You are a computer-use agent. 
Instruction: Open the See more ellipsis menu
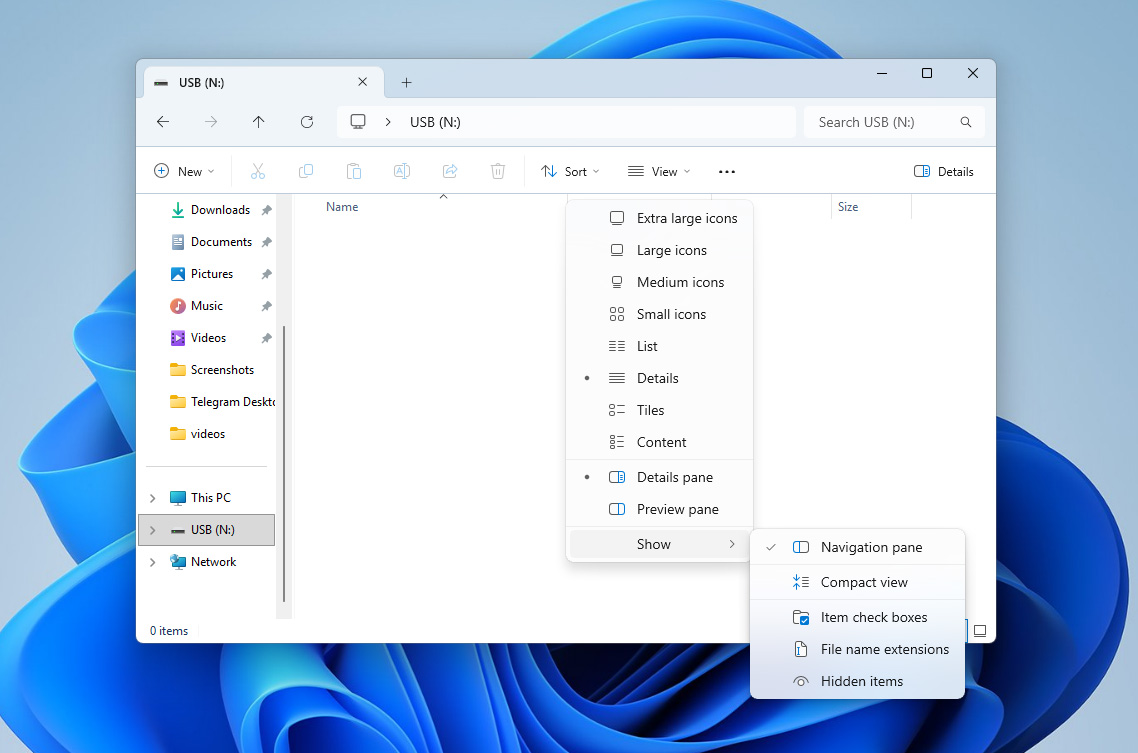tap(726, 170)
